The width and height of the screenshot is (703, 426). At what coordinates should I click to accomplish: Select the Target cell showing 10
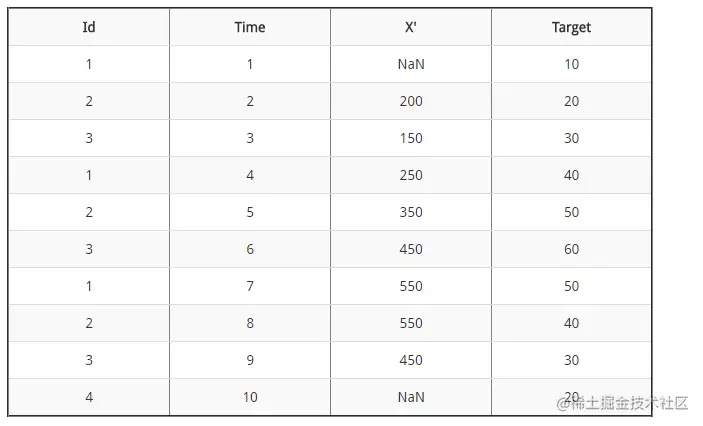571,64
